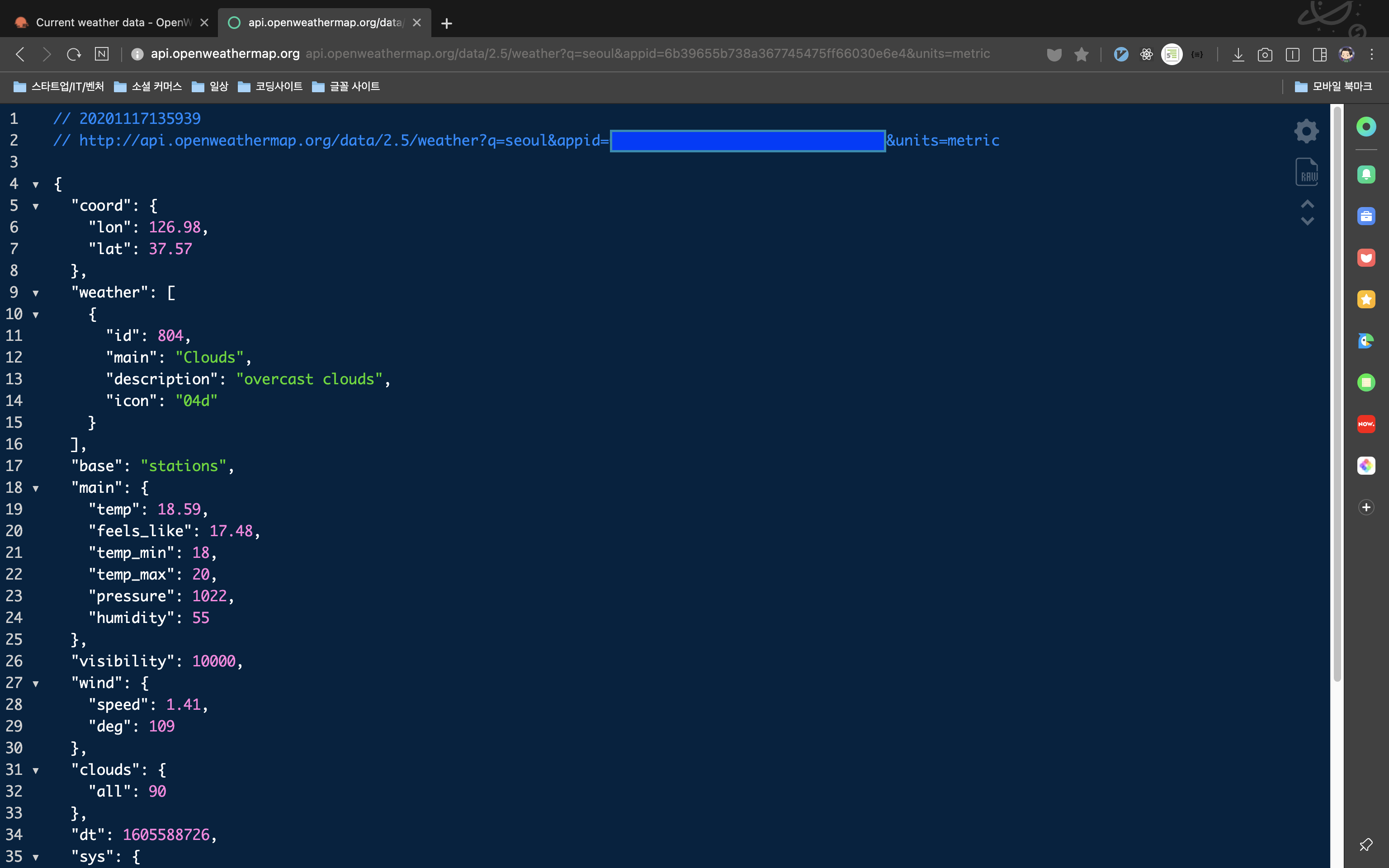The width and height of the screenshot is (1389, 868).
Task: Switch to RAW view of the JSON
Action: (x=1306, y=172)
